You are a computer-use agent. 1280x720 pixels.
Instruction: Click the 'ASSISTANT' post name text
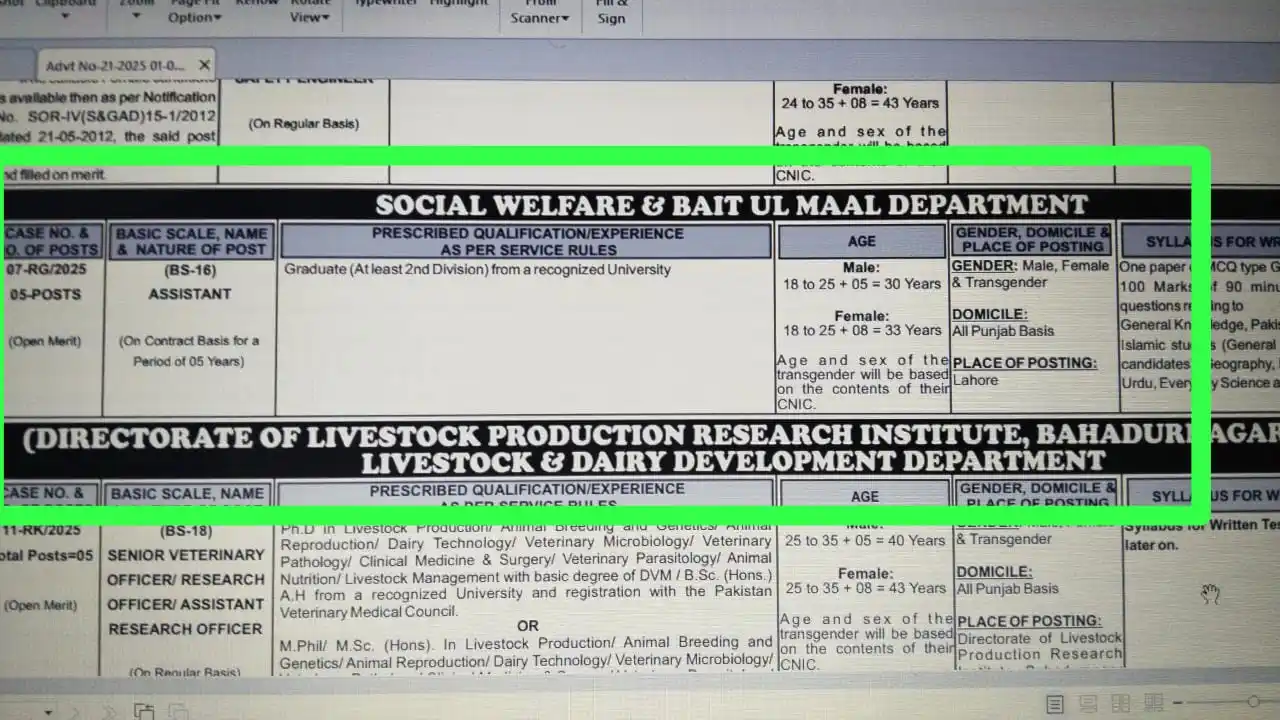[x=190, y=294]
